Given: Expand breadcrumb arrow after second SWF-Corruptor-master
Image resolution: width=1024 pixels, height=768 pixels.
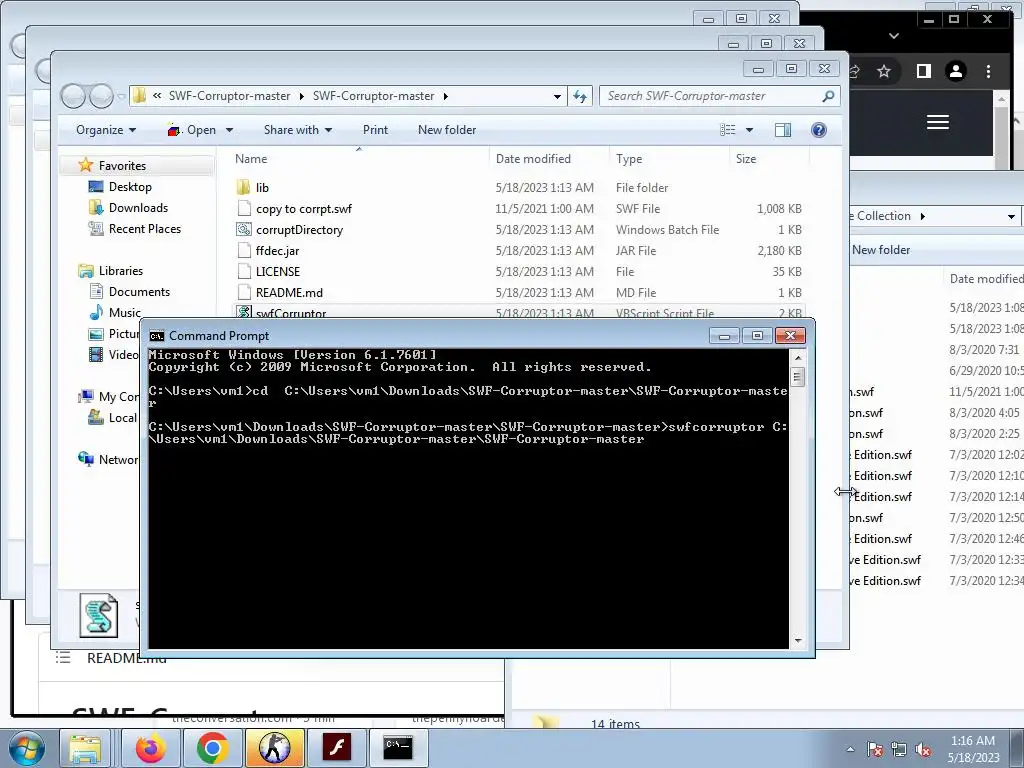Looking at the screenshot, I should 446,96.
